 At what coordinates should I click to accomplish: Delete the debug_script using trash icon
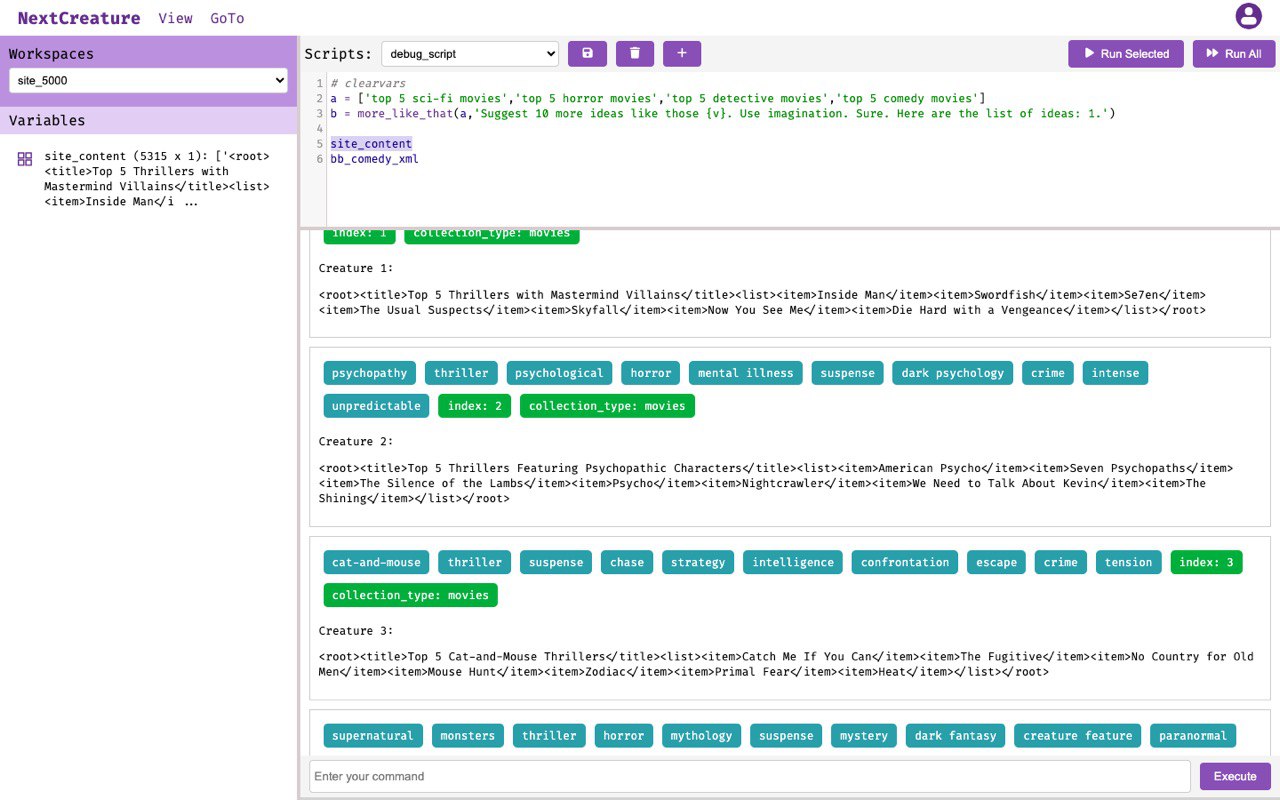pyautogui.click(x=635, y=53)
